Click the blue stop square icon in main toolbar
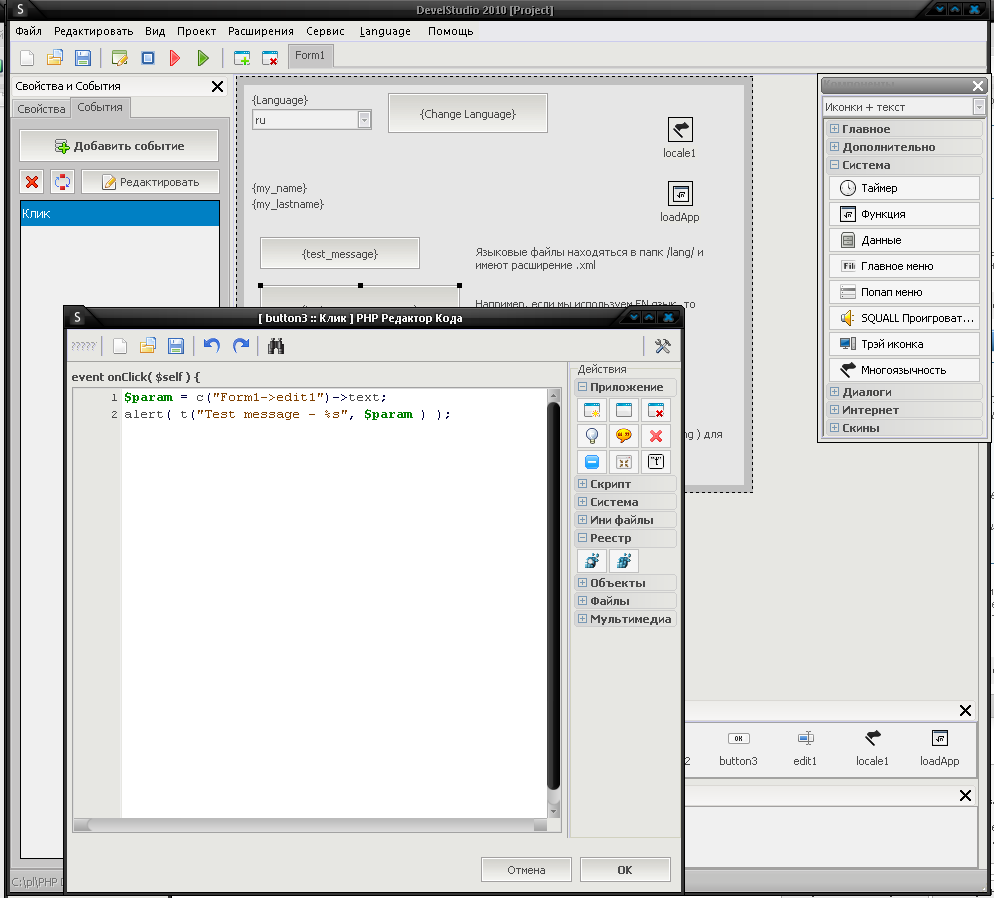The image size is (994, 898). (x=148, y=58)
